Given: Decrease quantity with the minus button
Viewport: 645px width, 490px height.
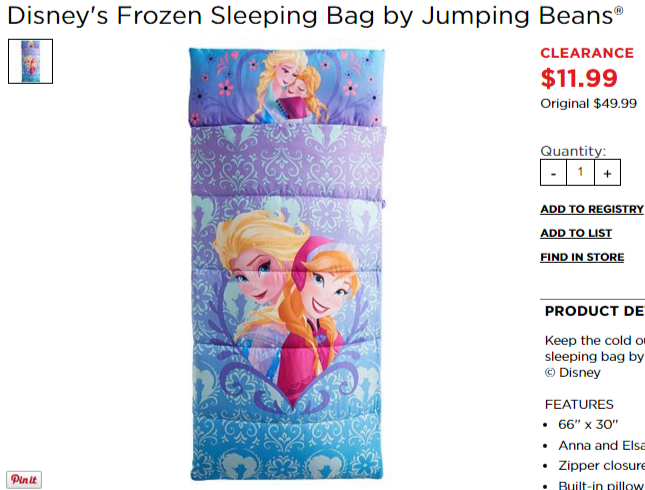Looking at the screenshot, I should 553,173.
